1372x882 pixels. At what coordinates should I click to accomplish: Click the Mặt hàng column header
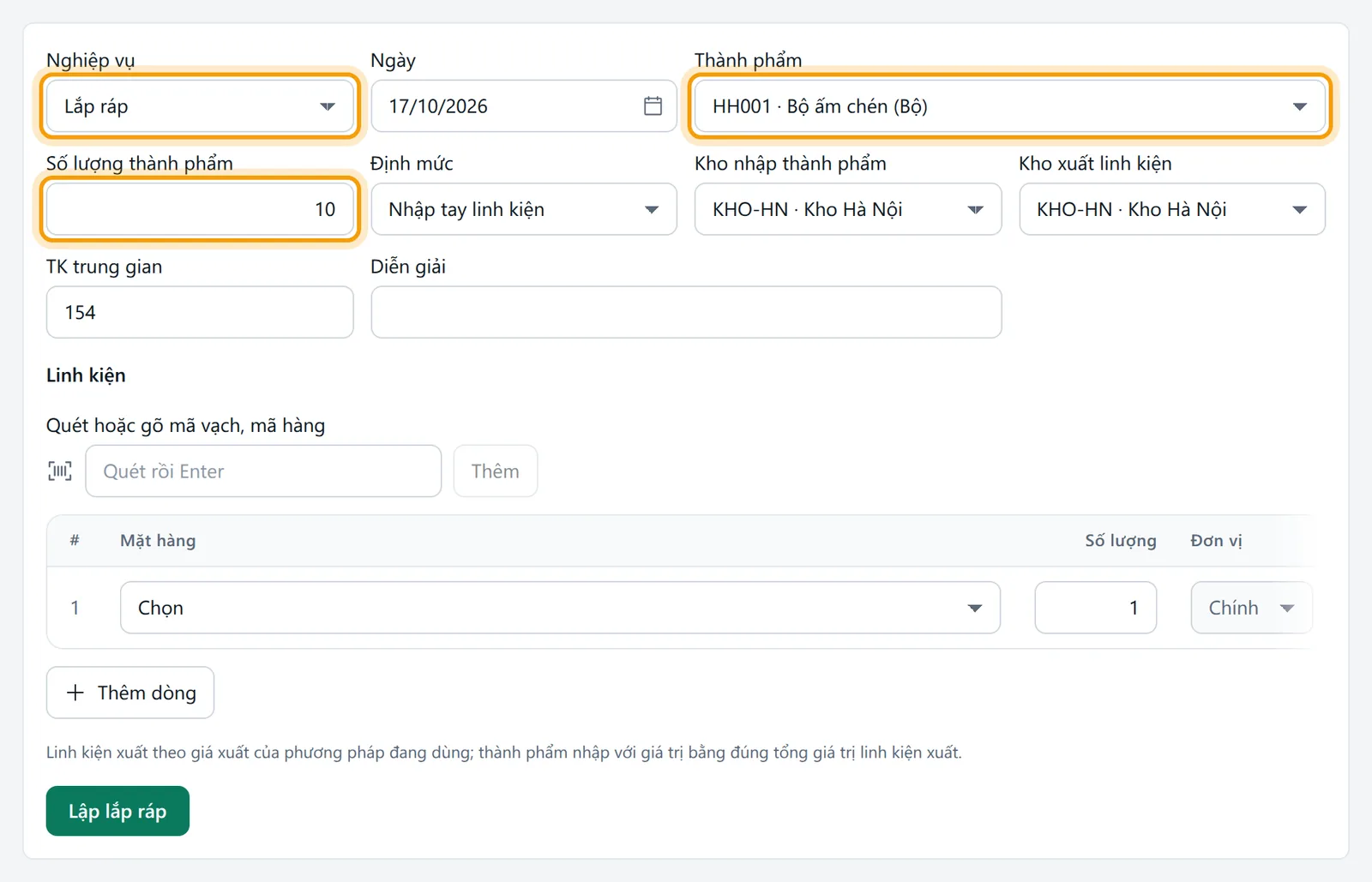coord(158,541)
